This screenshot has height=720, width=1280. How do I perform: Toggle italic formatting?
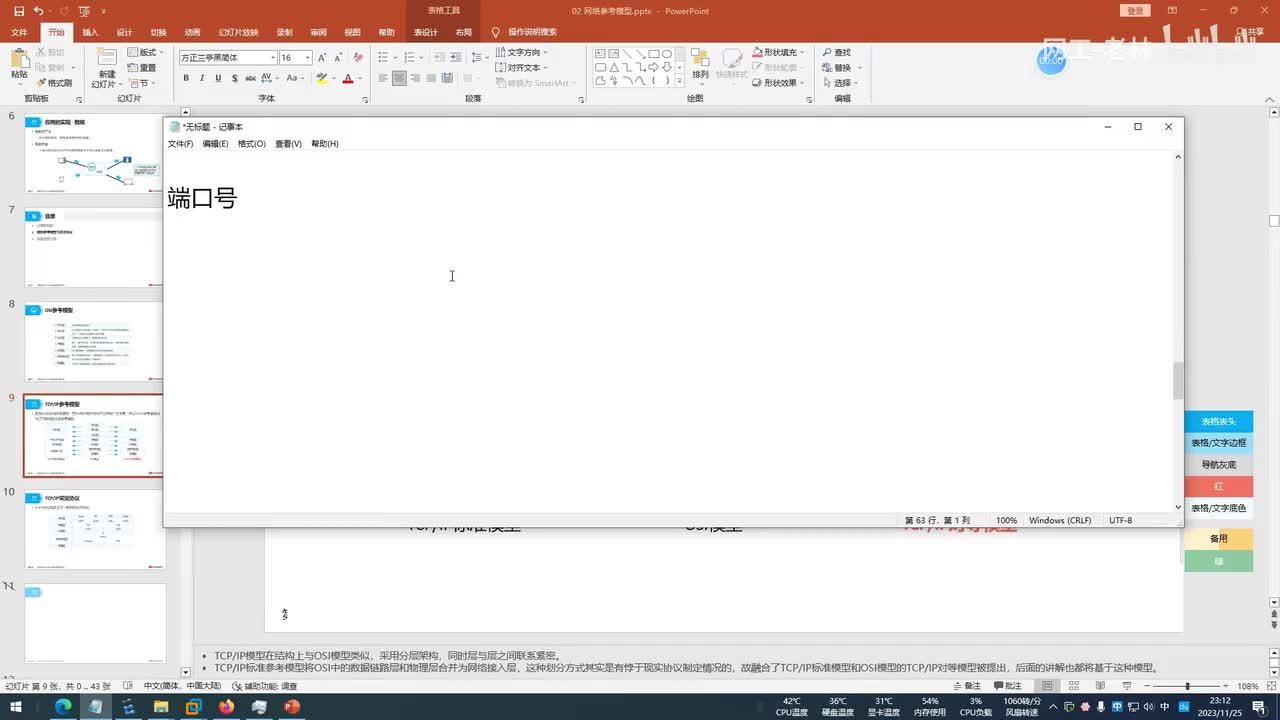(202, 78)
